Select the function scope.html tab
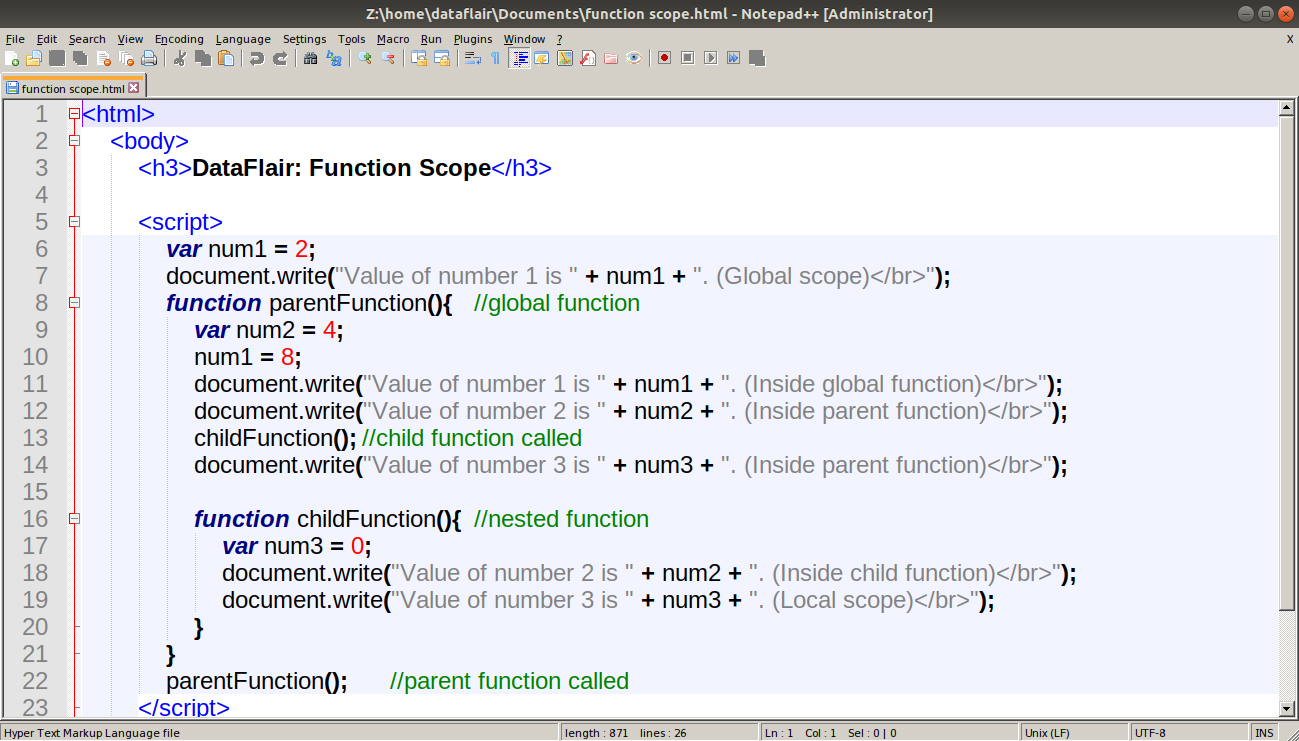This screenshot has width=1299, height=741. (72, 88)
